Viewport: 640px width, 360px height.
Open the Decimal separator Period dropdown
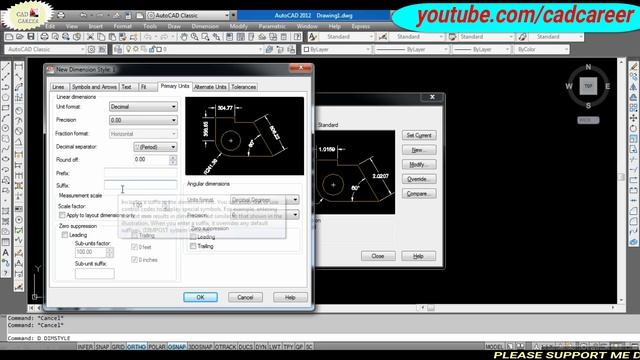(155, 147)
